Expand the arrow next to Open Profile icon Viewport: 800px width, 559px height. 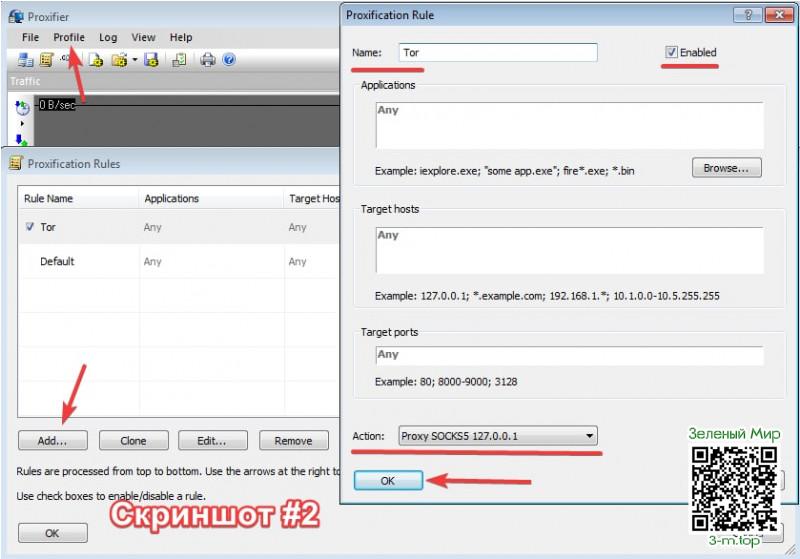[x=135, y=60]
